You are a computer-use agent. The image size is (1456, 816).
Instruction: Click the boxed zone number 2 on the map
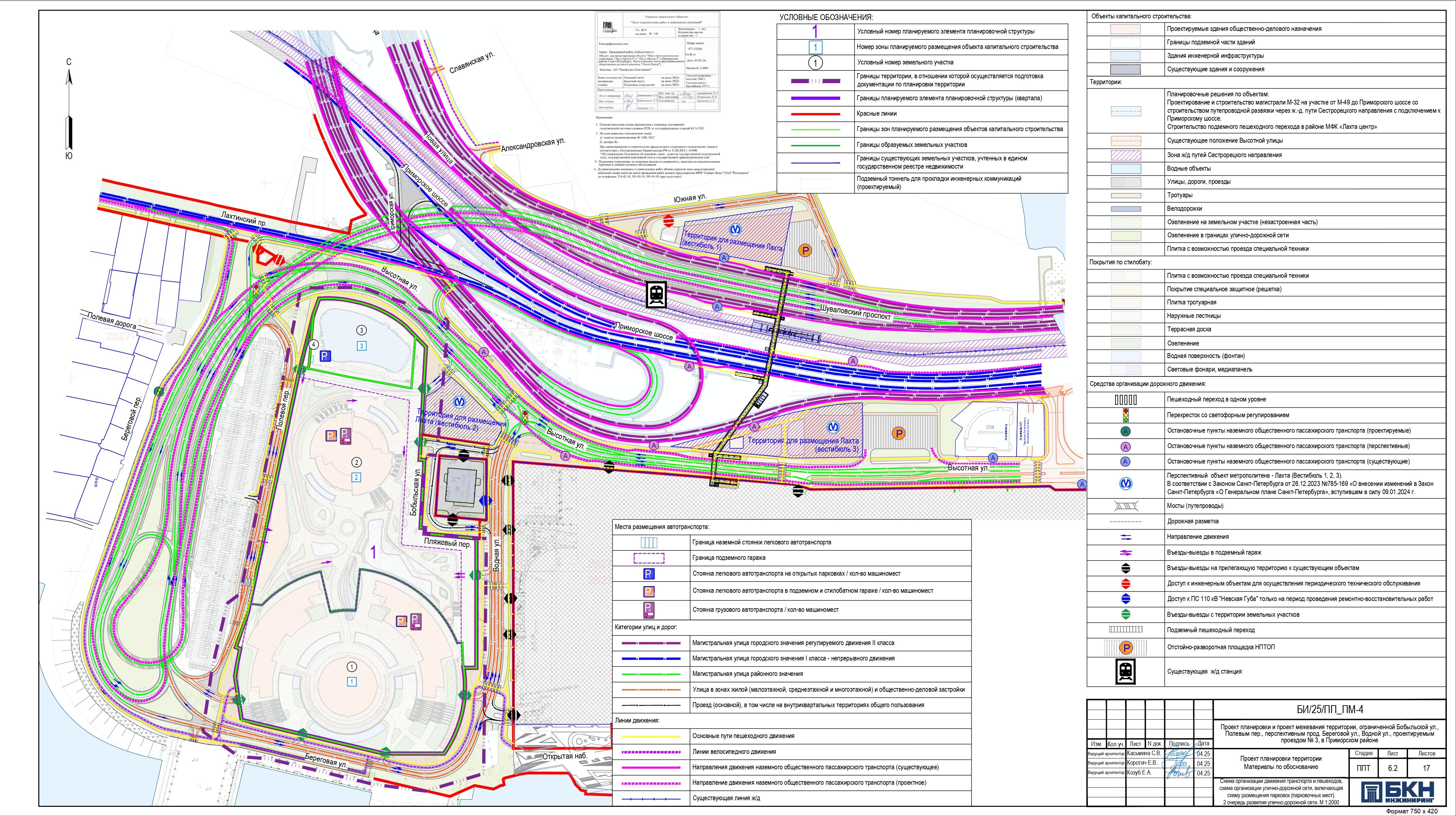coord(356,477)
